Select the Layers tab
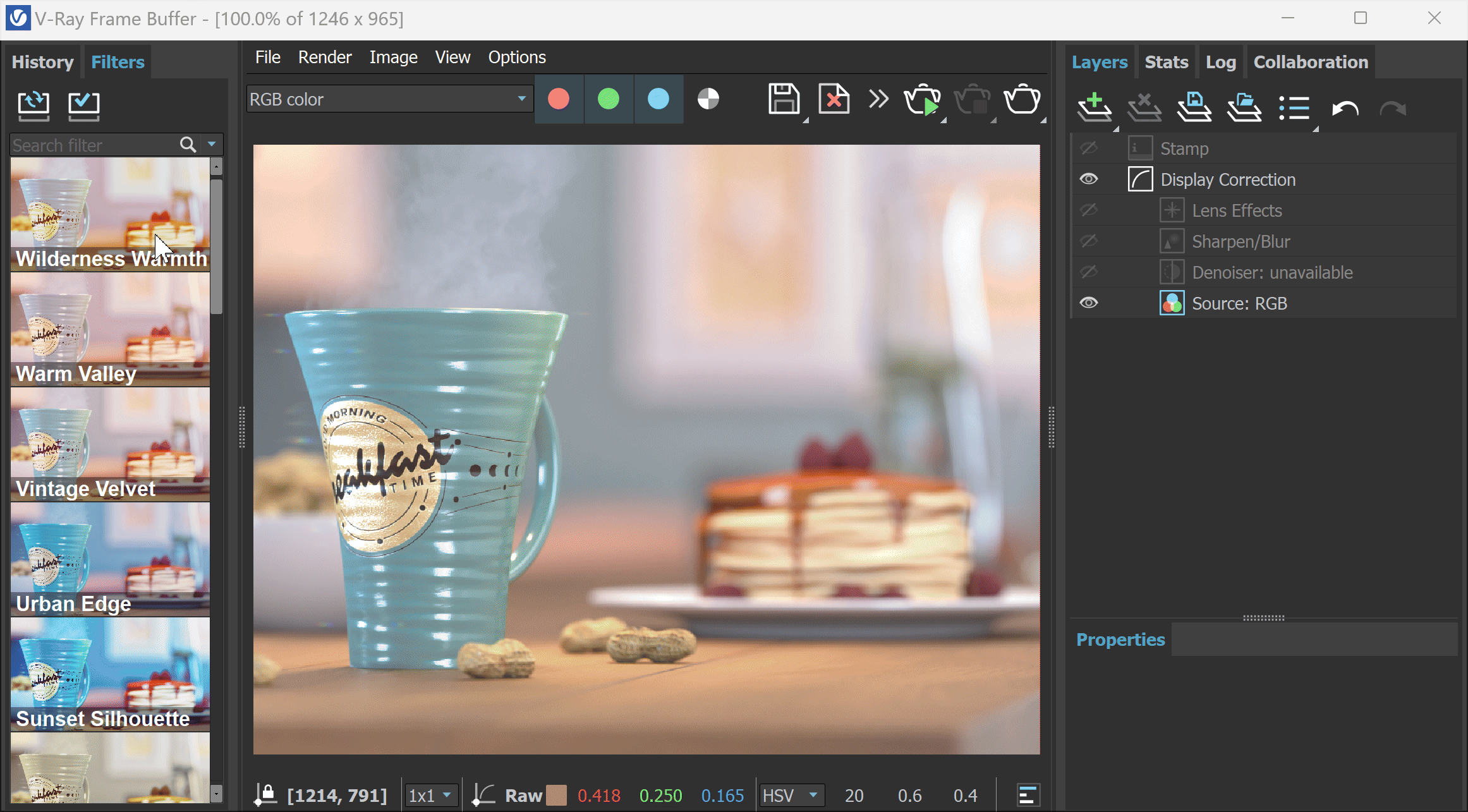This screenshot has height=812, width=1468. [x=1100, y=62]
